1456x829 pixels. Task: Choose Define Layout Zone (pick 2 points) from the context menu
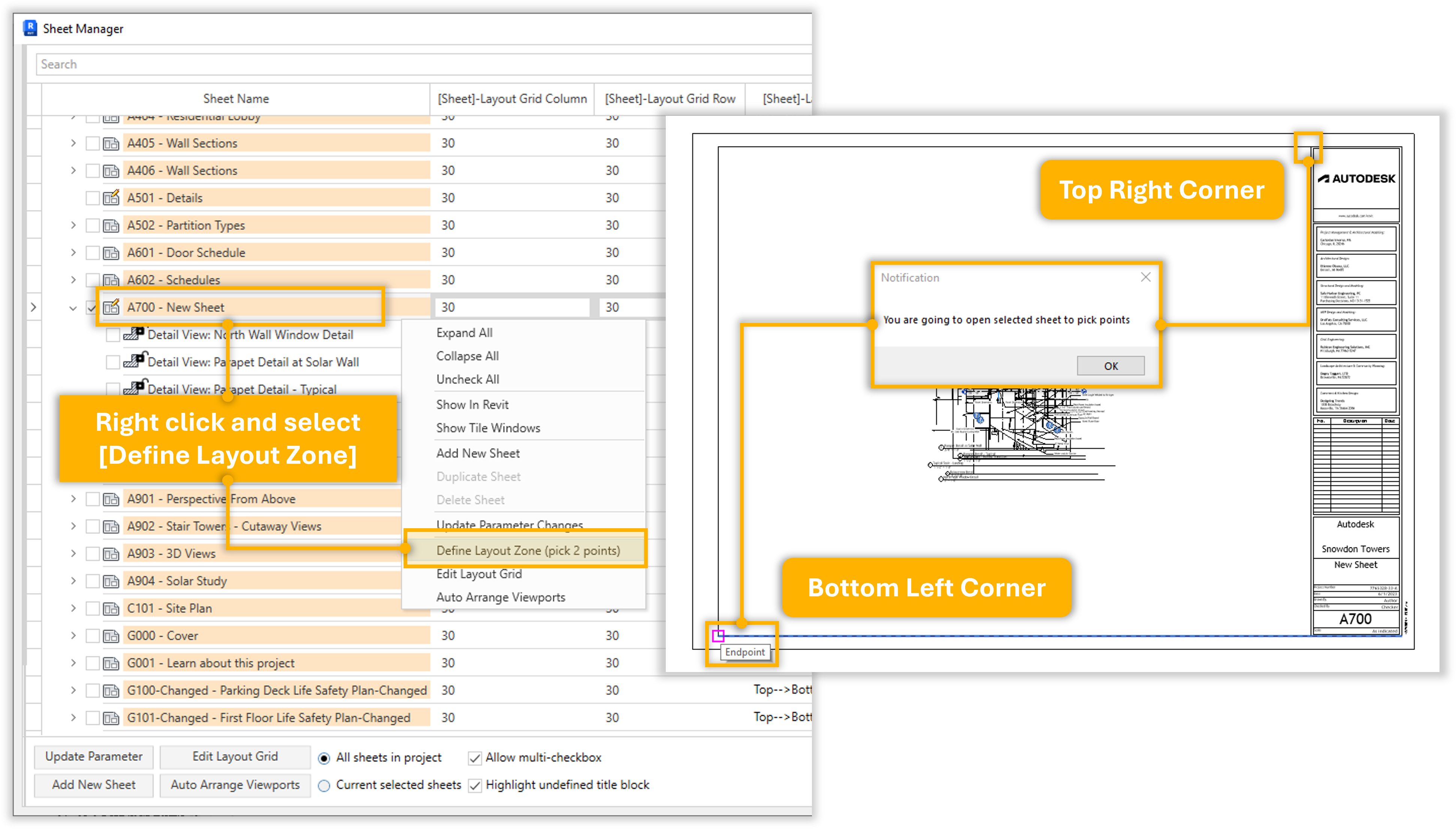tap(527, 551)
